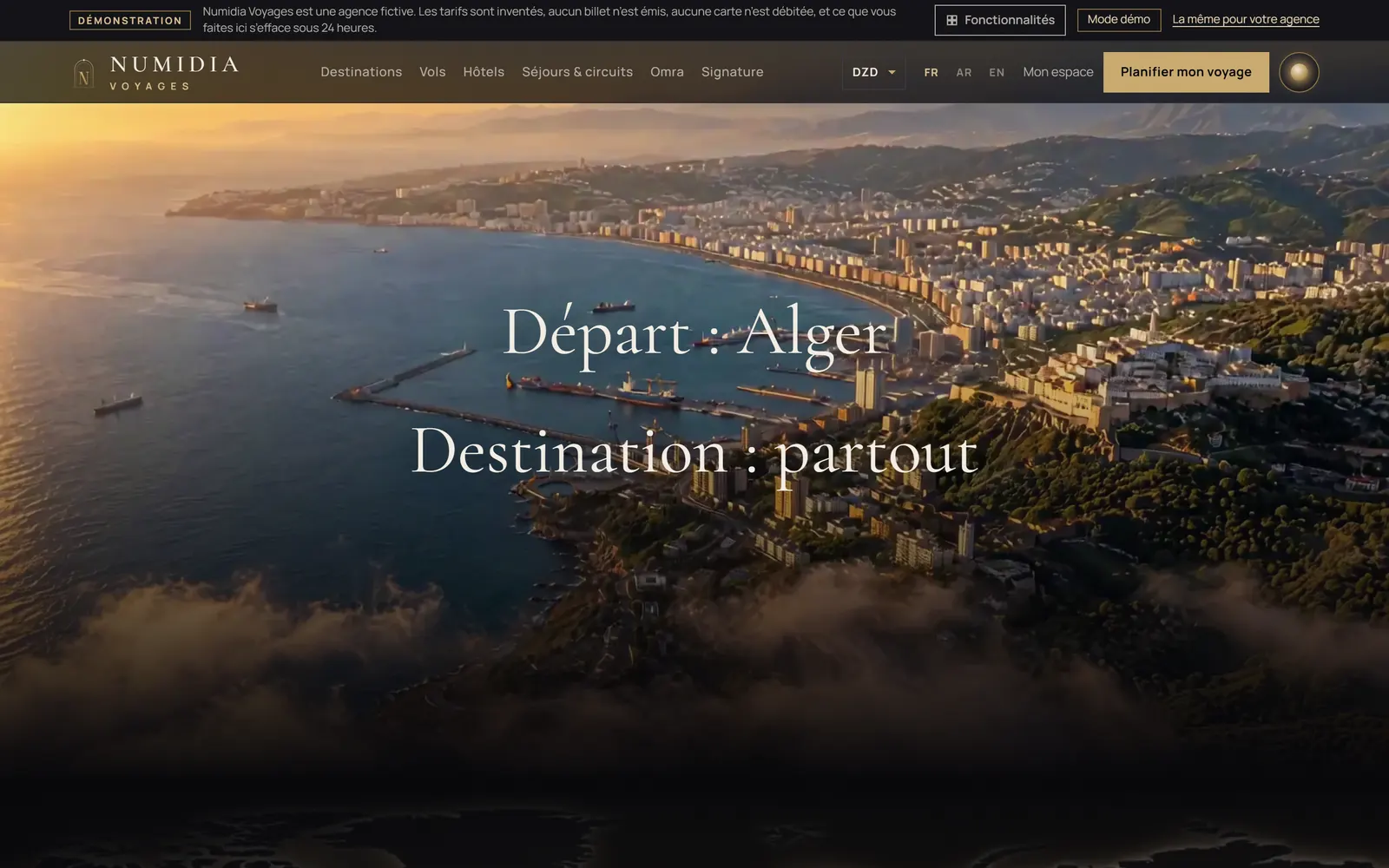This screenshot has width=1389, height=868.
Task: Click the Numidia Voyages arch logo icon
Action: click(x=83, y=73)
